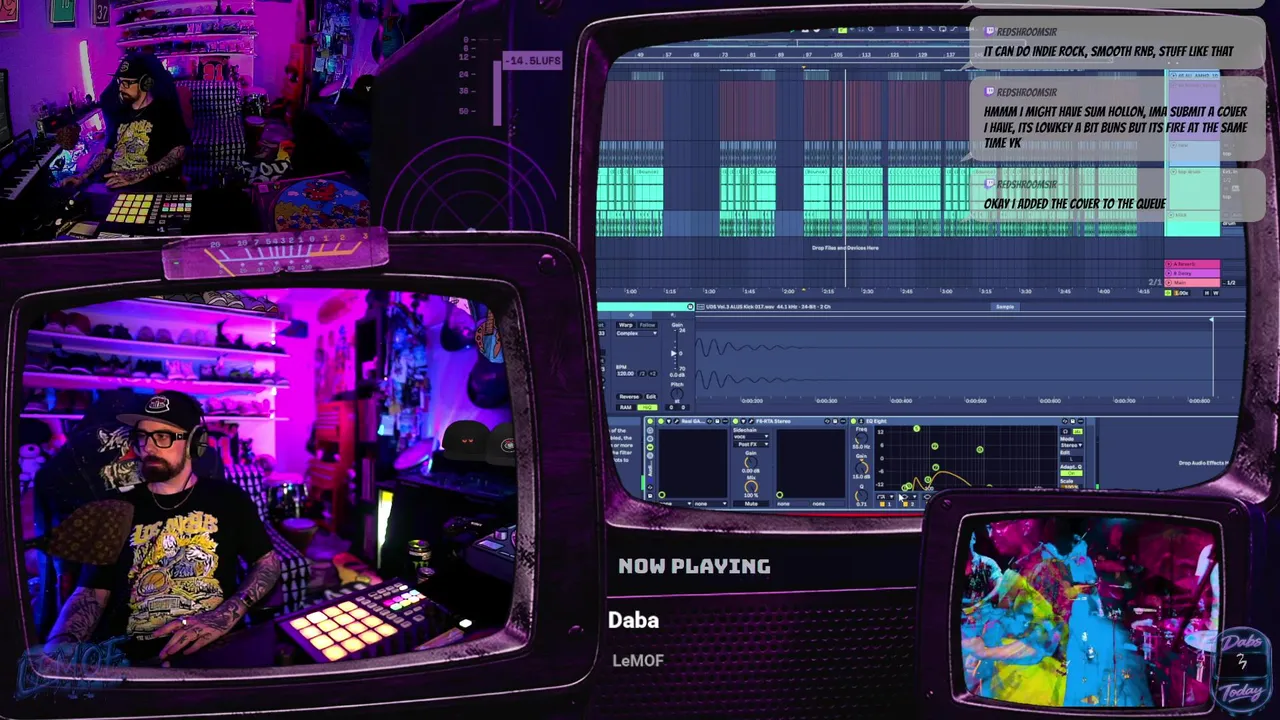
Task: Toggle the Real GA device activator
Action: (661, 421)
